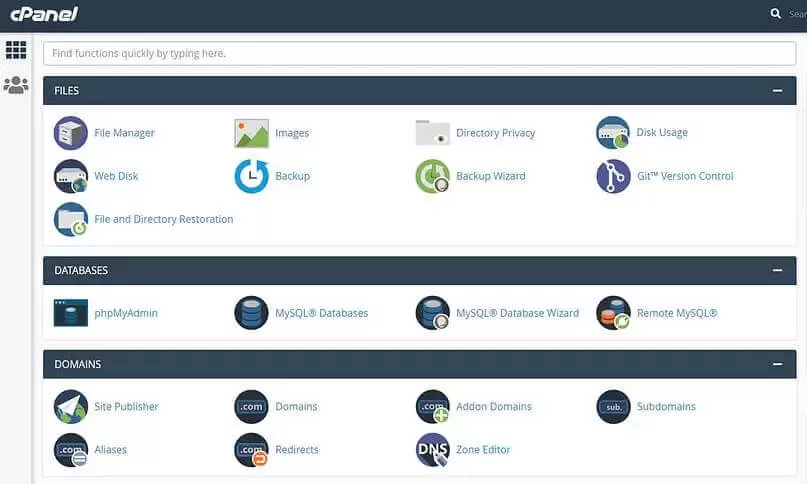Open the Directory Privacy folder icon
807x484 pixels.
click(x=432, y=133)
